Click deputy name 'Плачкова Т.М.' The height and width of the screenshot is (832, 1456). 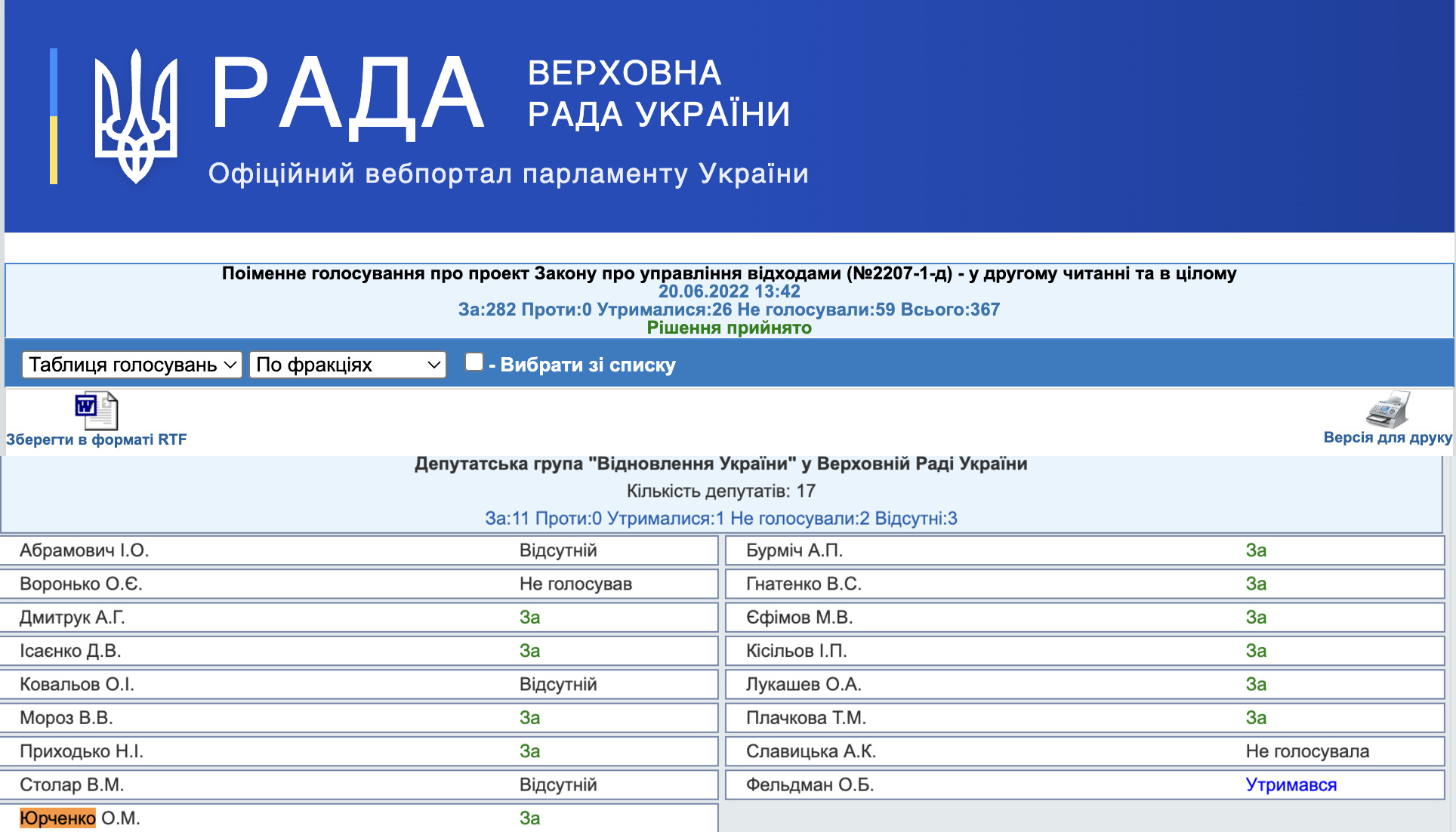[x=807, y=718]
